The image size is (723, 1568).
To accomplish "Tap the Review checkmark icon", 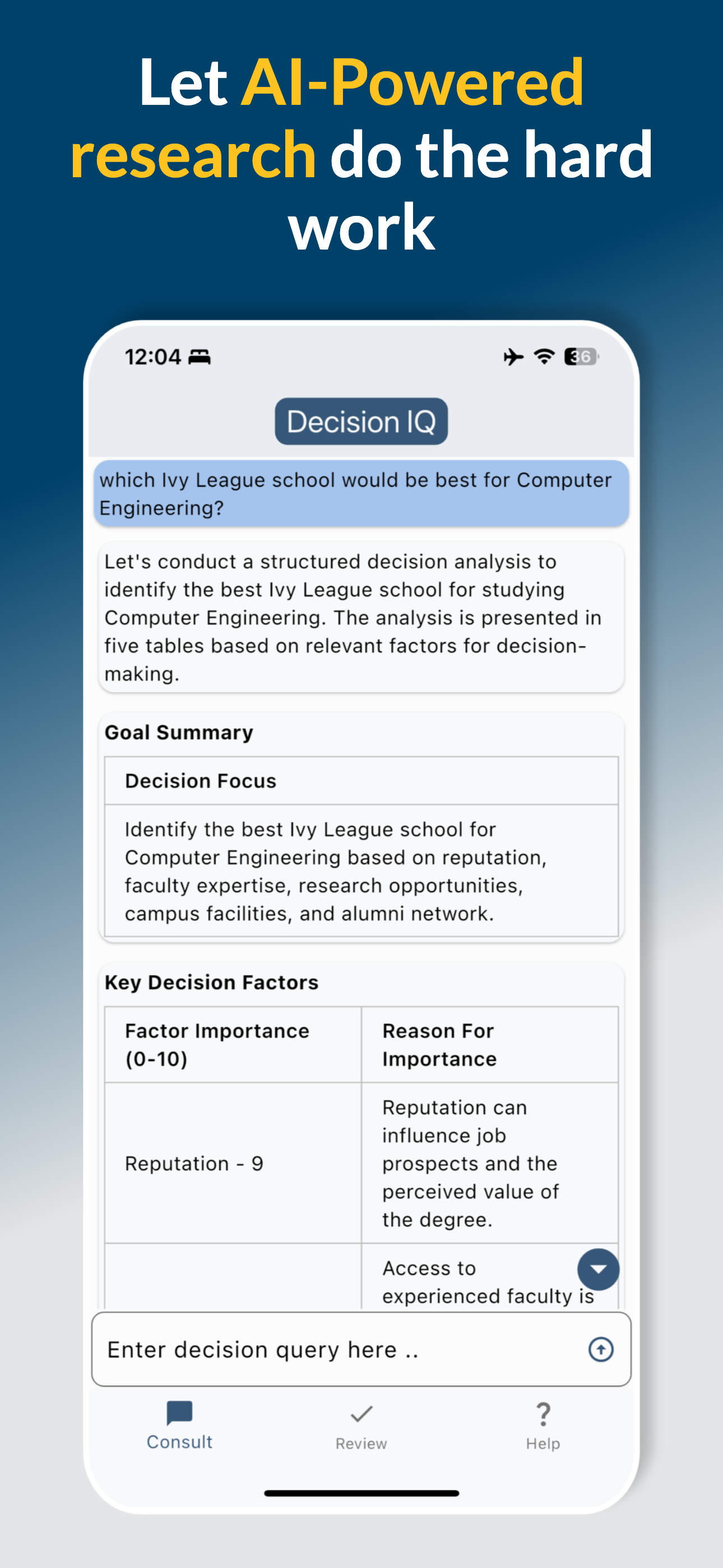I will 361,1413.
